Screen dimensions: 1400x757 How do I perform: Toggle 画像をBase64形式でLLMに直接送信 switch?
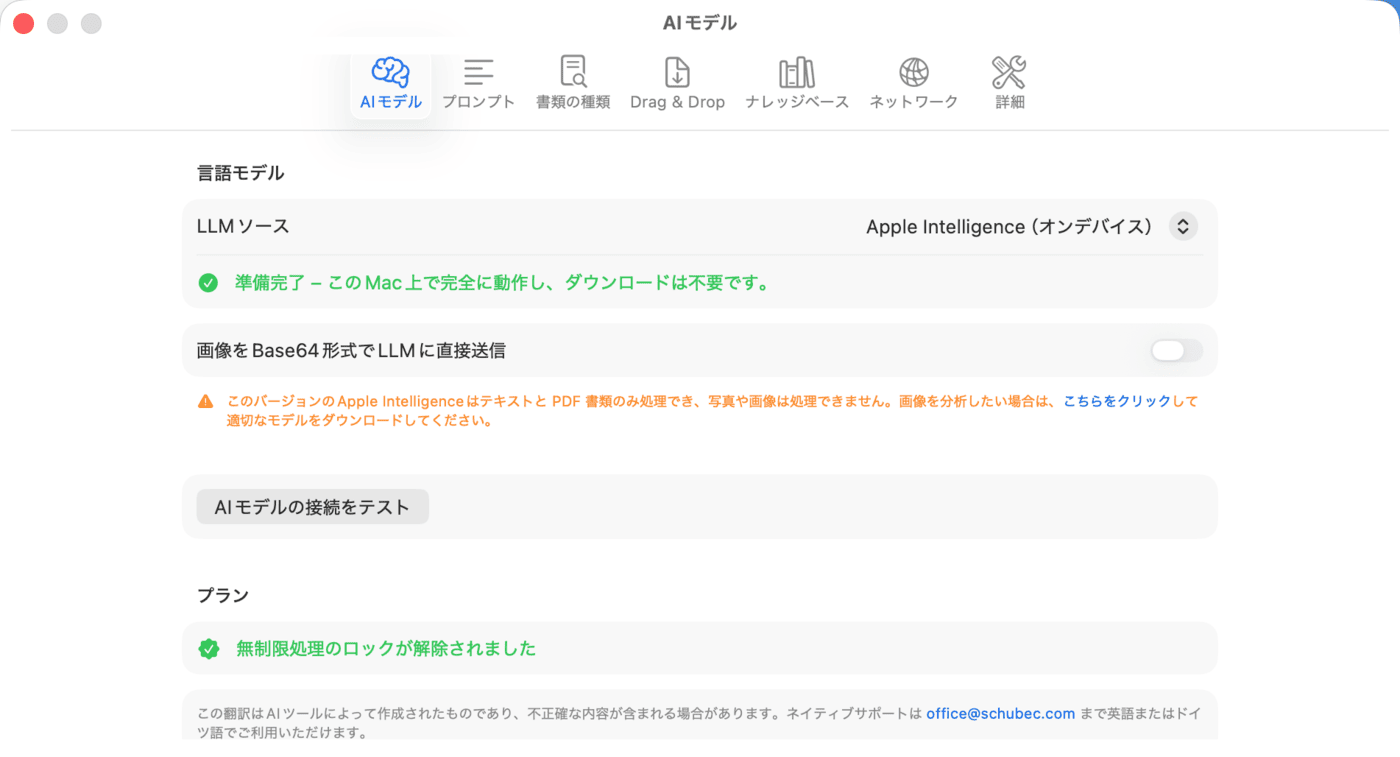[x=1176, y=351]
